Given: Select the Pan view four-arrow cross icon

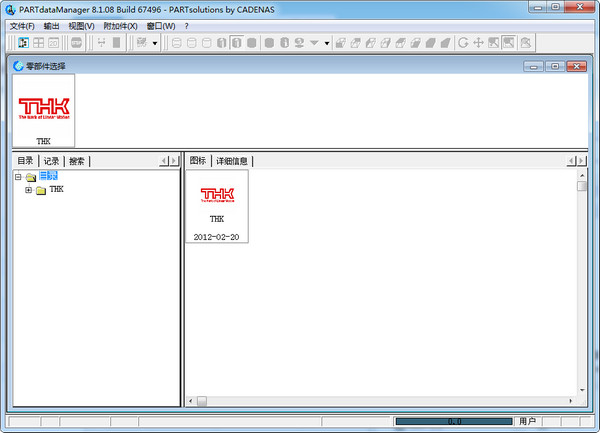Looking at the screenshot, I should click(x=478, y=42).
